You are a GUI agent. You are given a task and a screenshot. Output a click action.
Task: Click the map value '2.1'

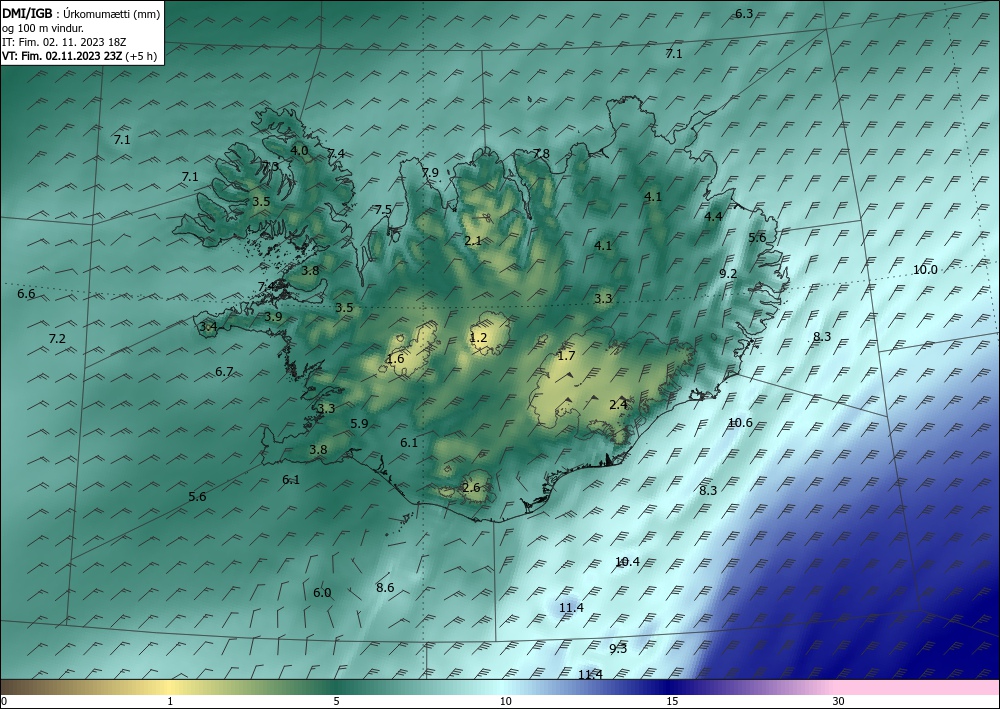(x=473, y=240)
